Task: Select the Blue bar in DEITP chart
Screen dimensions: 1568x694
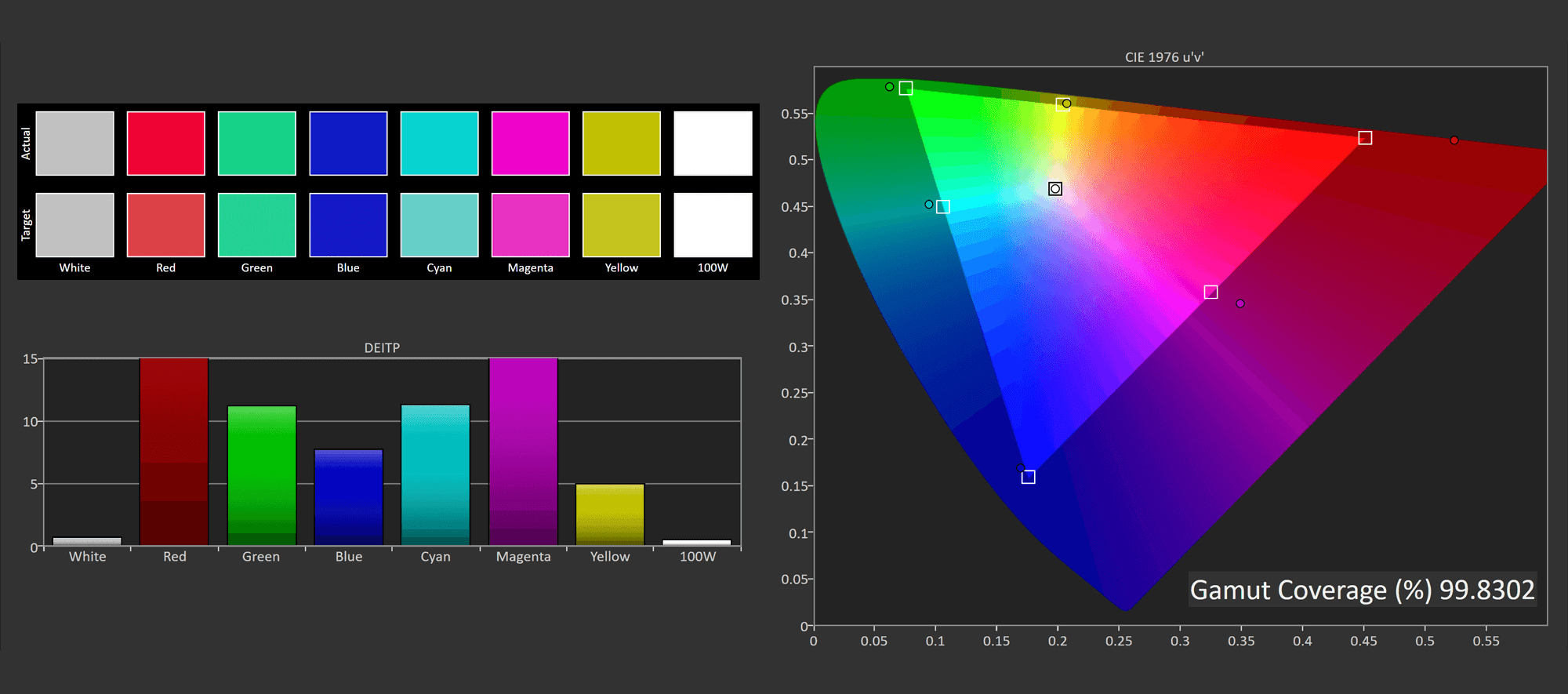Action: coord(348,497)
